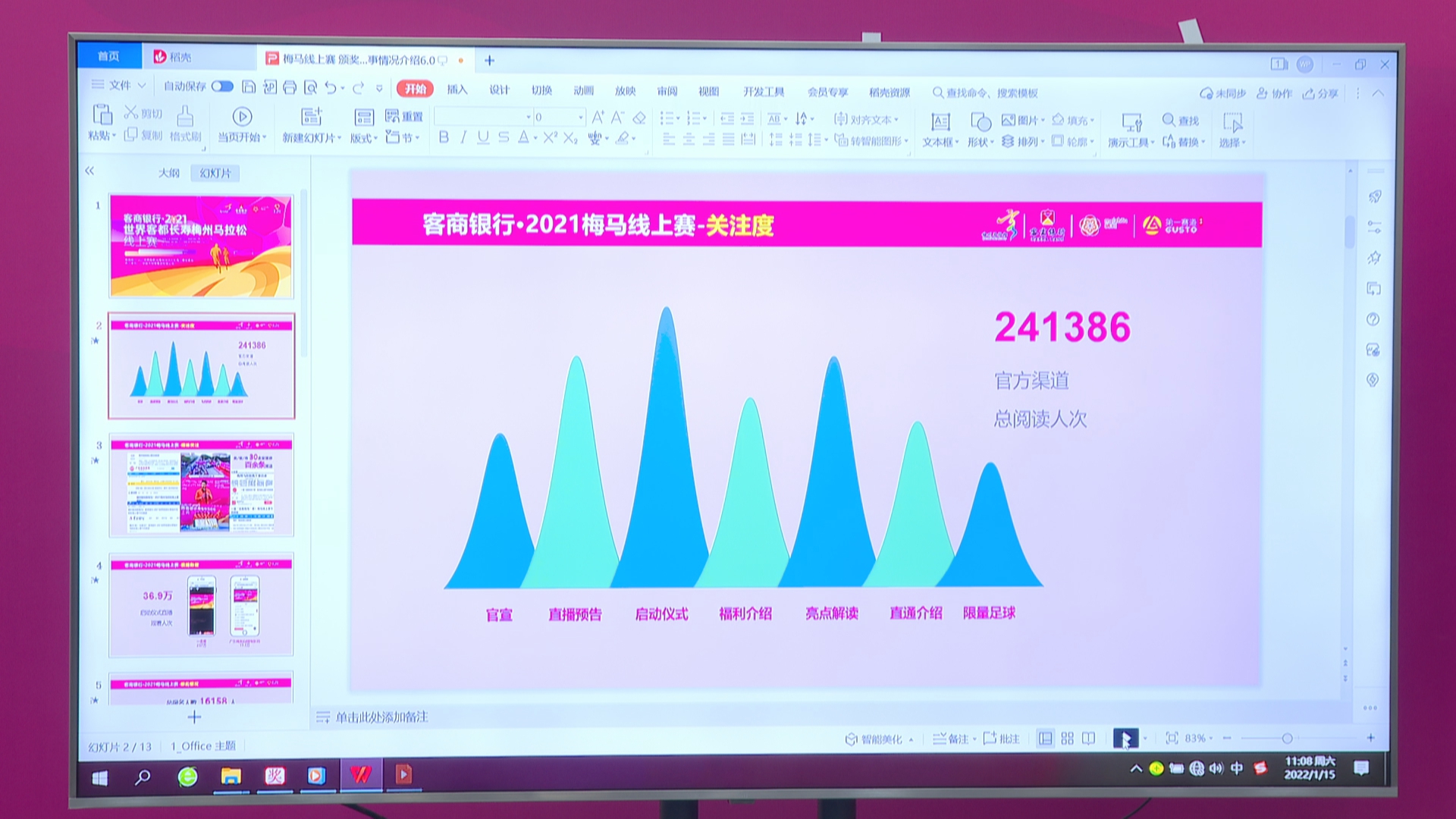Apply the font color A swatch

click(523, 137)
